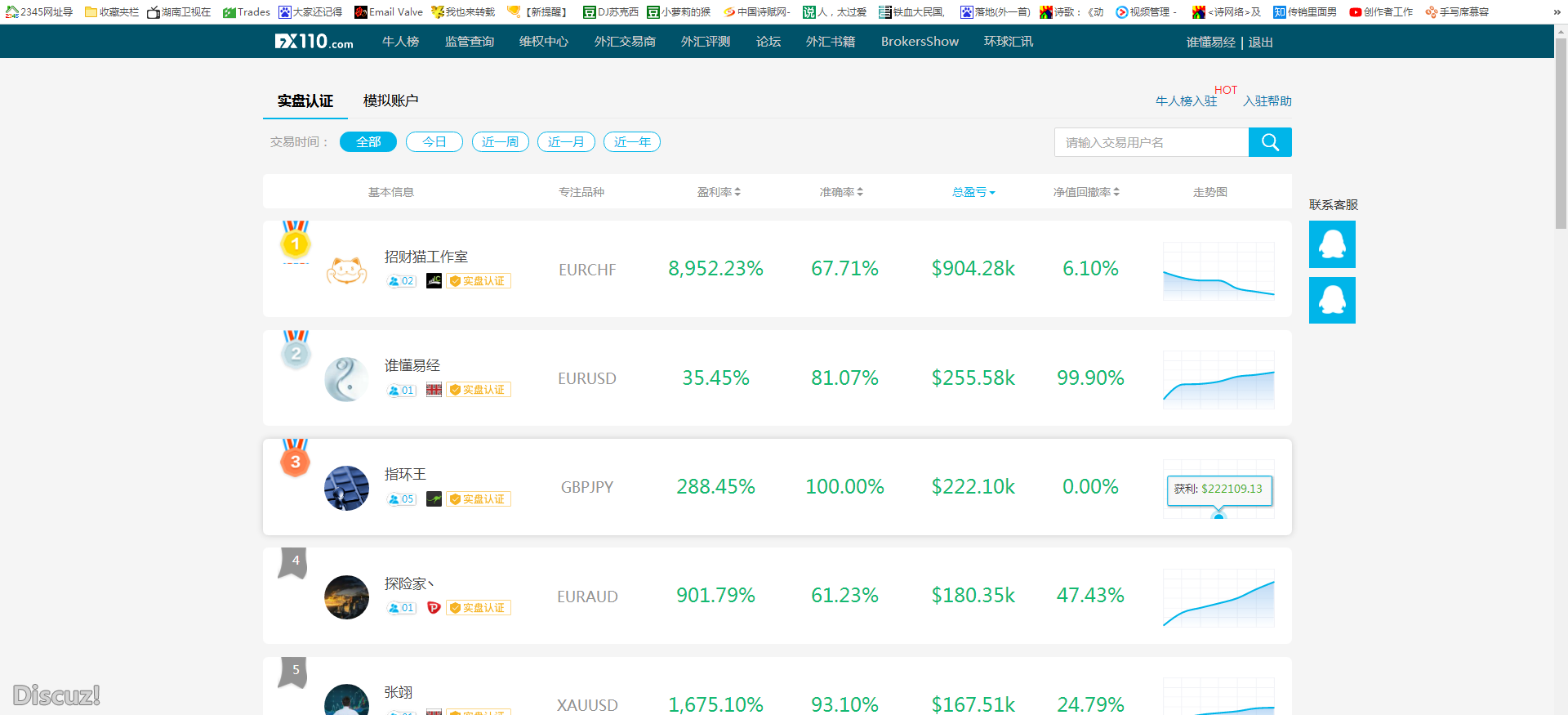Click the 谁懂易经 account link in header
The height and width of the screenshot is (715, 1568).
(x=1211, y=42)
